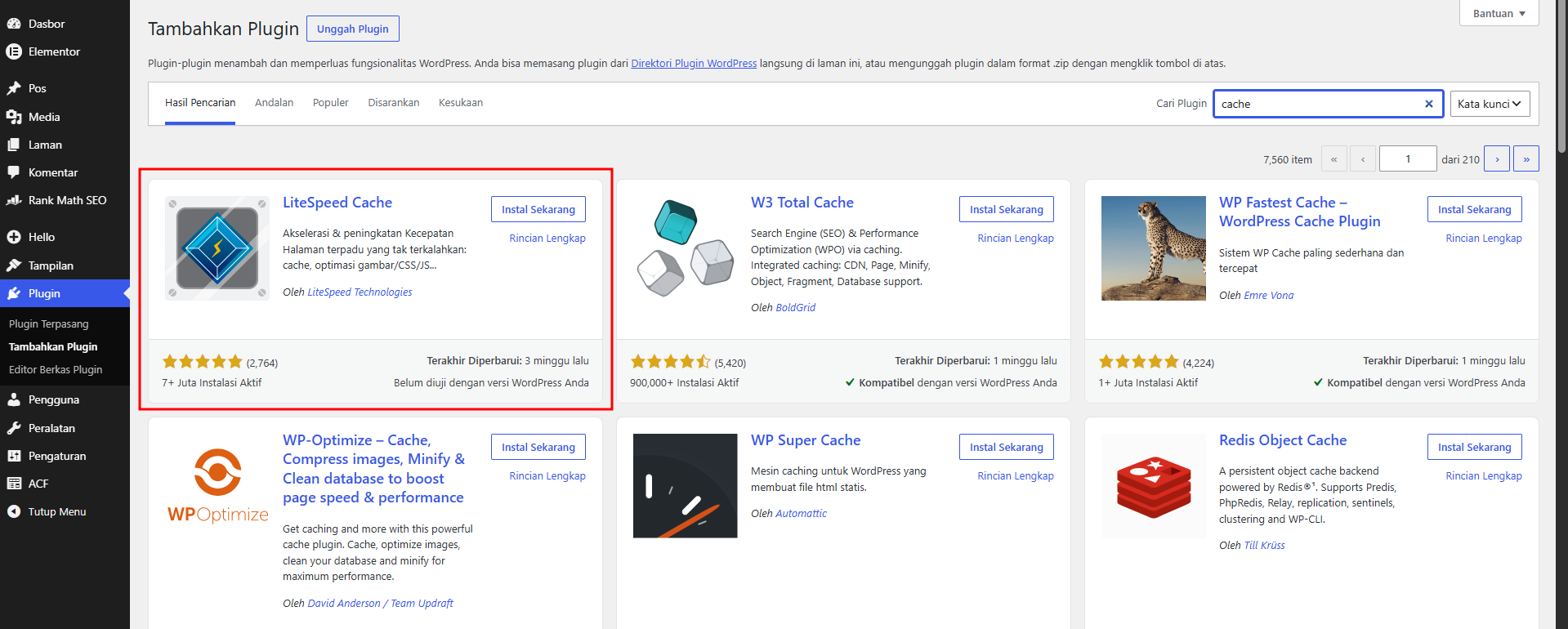Screen dimensions: 1568x629
Task: Open Direktori Plugin WordPress link
Action: (694, 63)
